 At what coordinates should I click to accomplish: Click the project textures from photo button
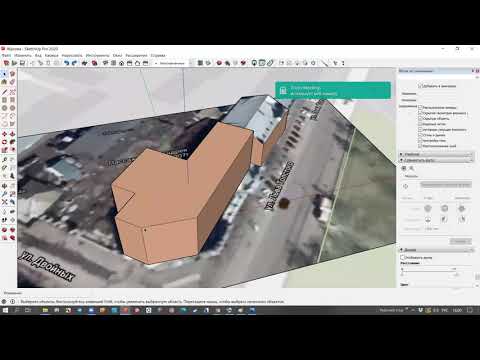[x=446, y=184]
